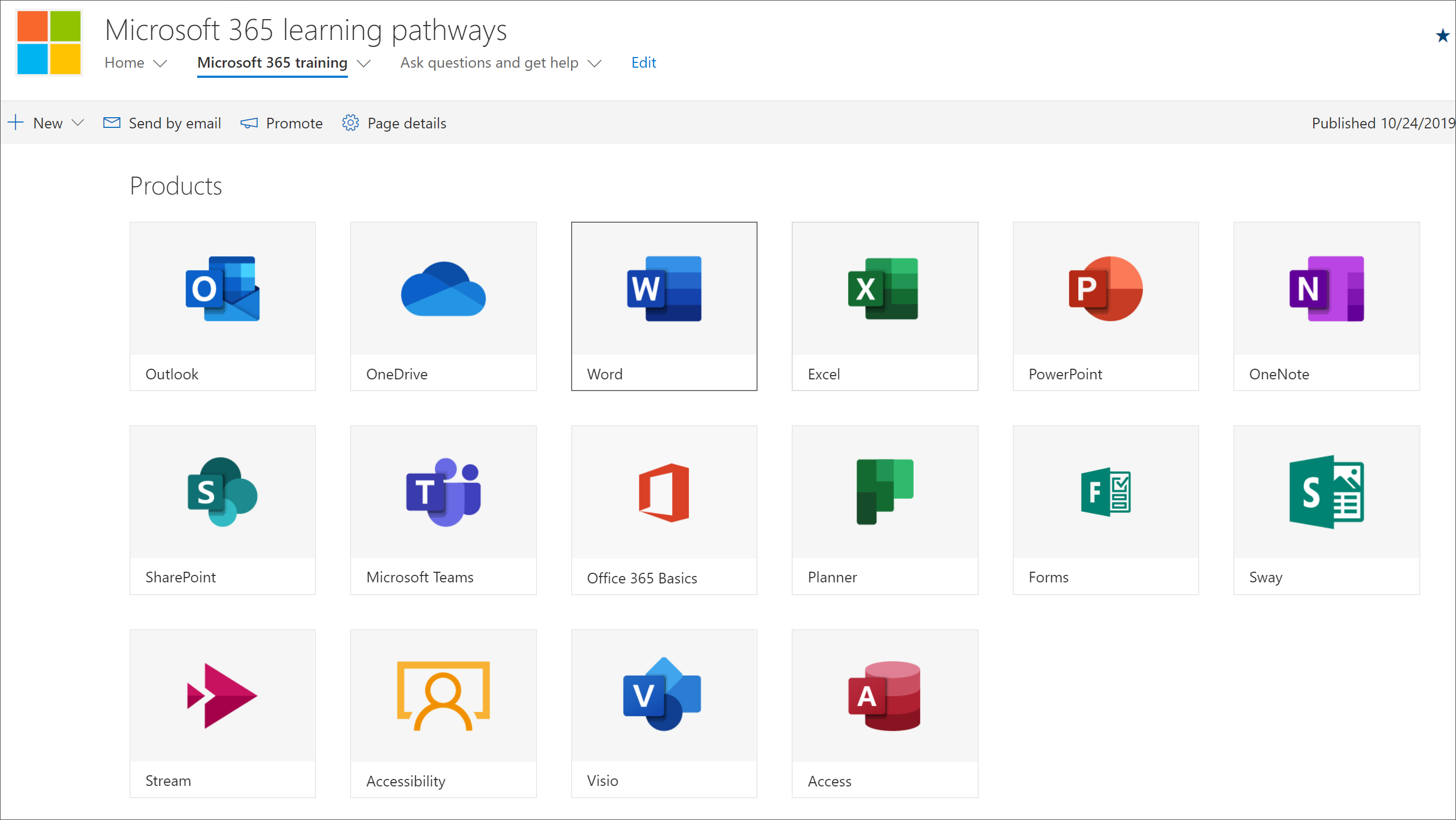The width and height of the screenshot is (1456, 820).
Task: Click the Promote page option
Action: click(283, 122)
